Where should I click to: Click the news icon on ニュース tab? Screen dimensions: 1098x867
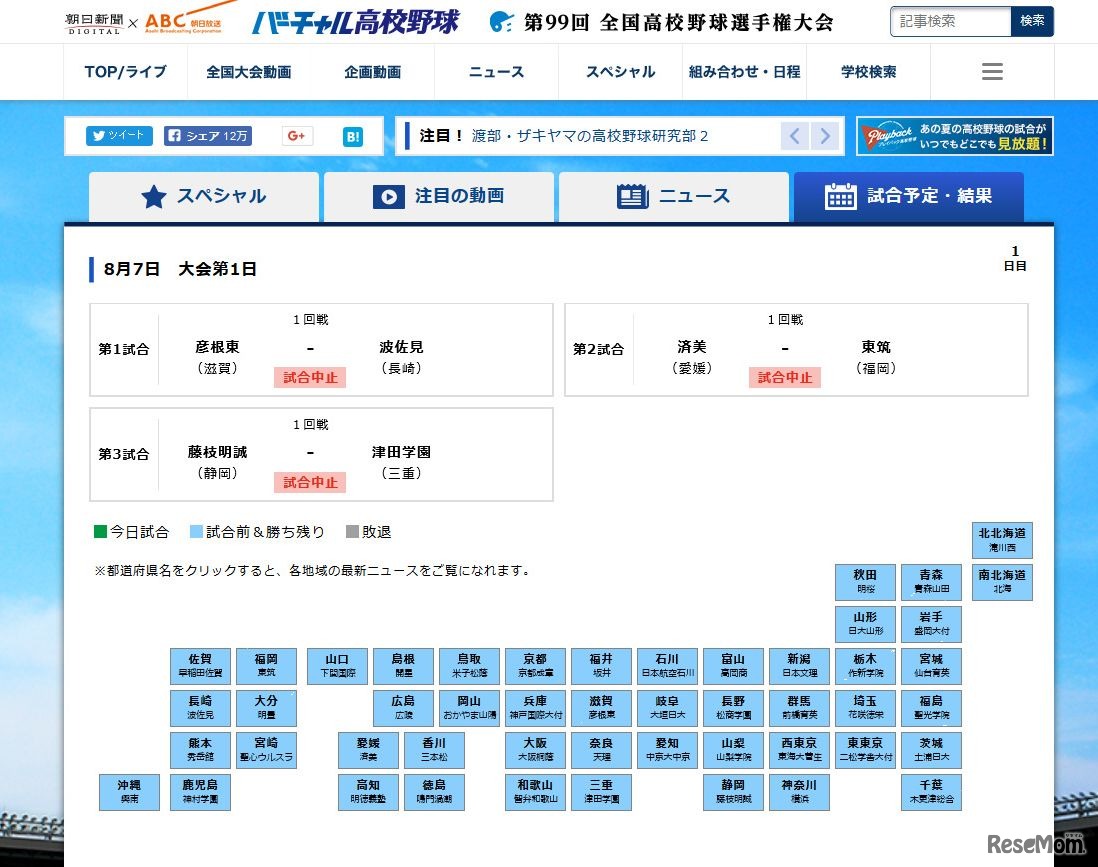coord(632,196)
